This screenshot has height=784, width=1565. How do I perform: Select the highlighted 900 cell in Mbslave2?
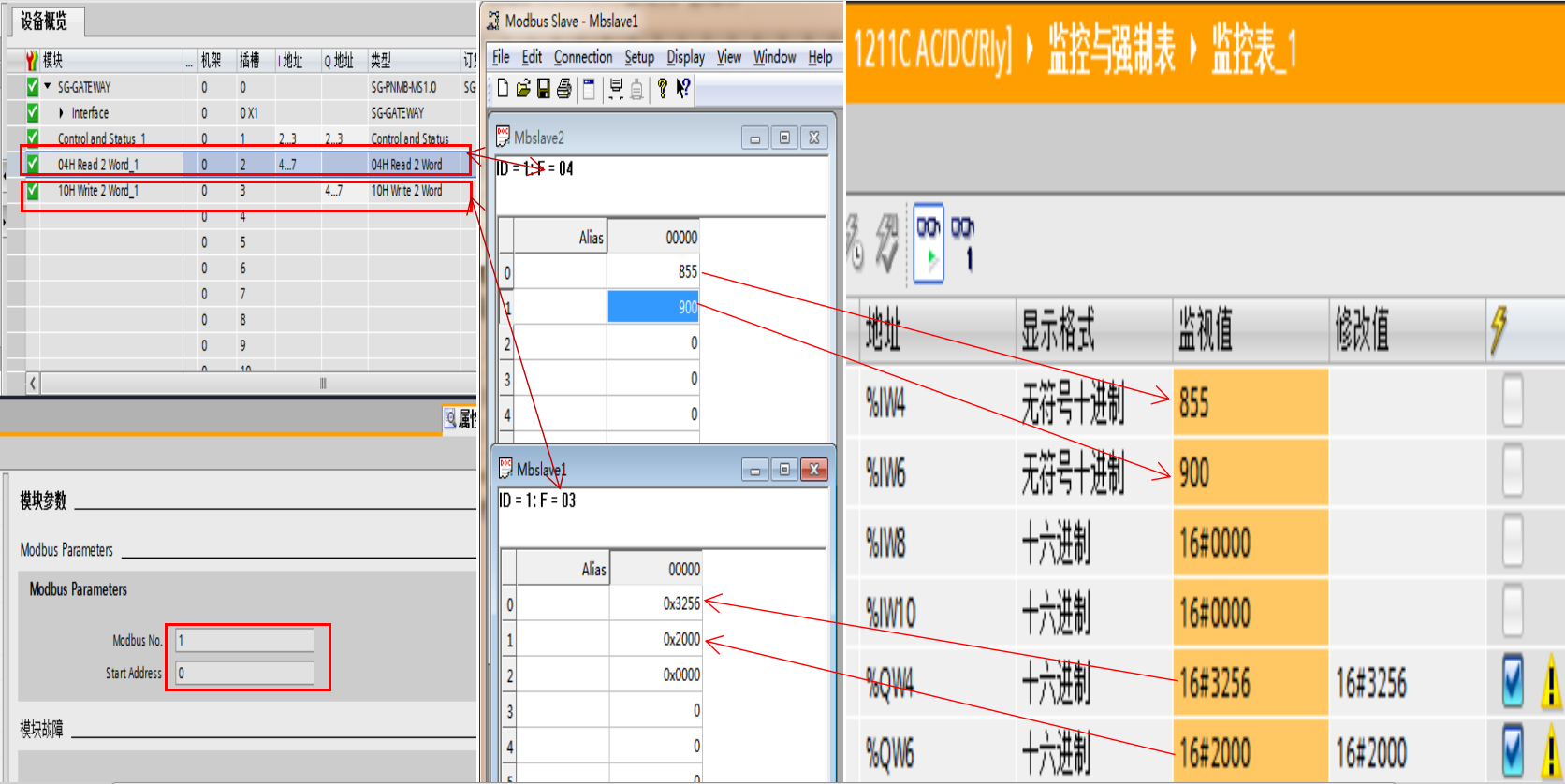(653, 307)
